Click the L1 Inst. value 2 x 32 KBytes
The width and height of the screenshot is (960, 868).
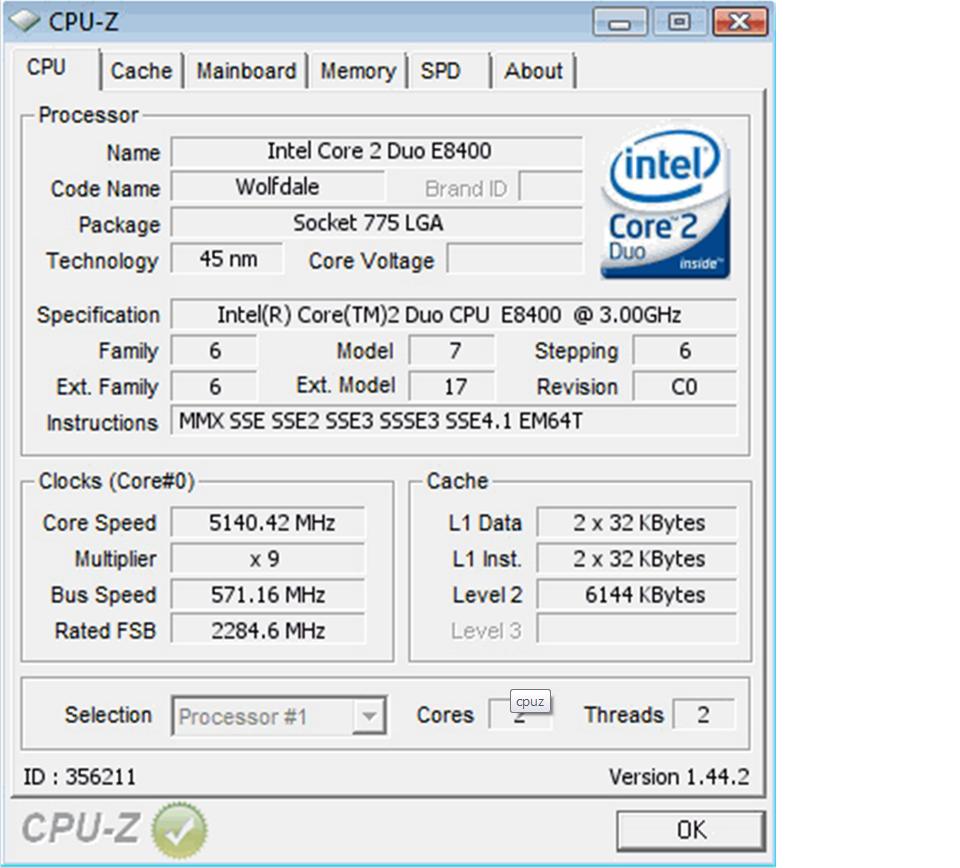(637, 559)
